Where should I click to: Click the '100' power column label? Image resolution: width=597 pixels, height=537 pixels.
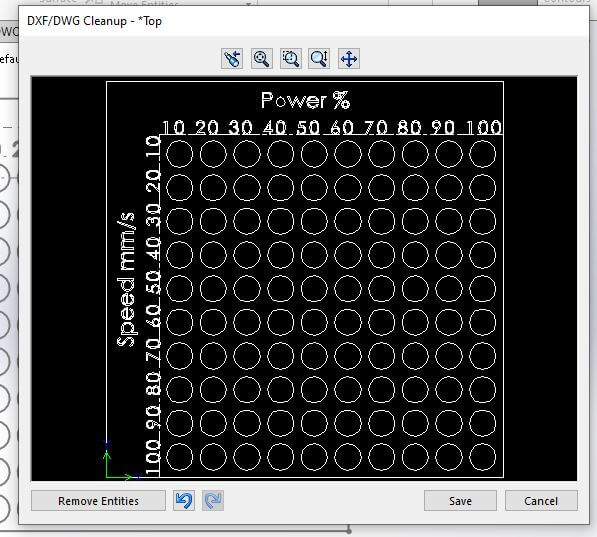point(484,127)
